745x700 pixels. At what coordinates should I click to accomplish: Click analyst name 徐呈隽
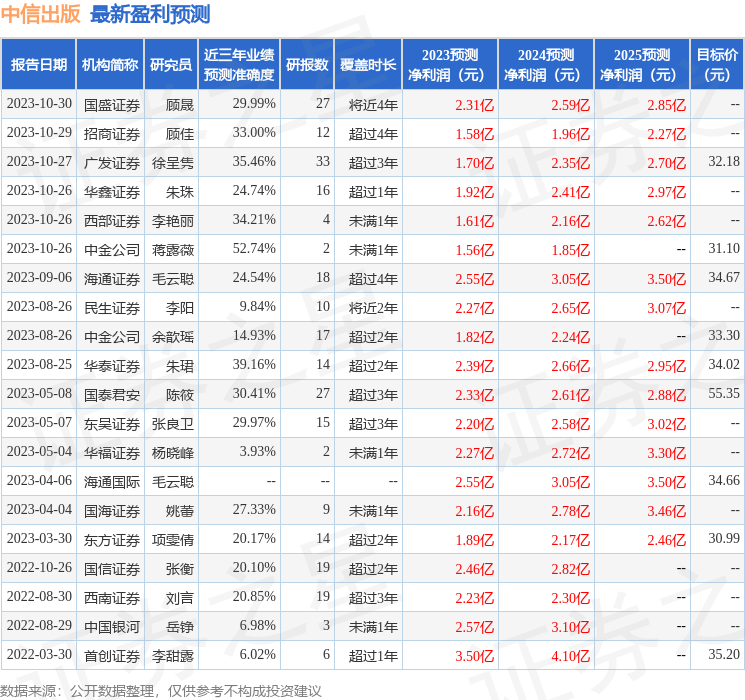pos(173,163)
